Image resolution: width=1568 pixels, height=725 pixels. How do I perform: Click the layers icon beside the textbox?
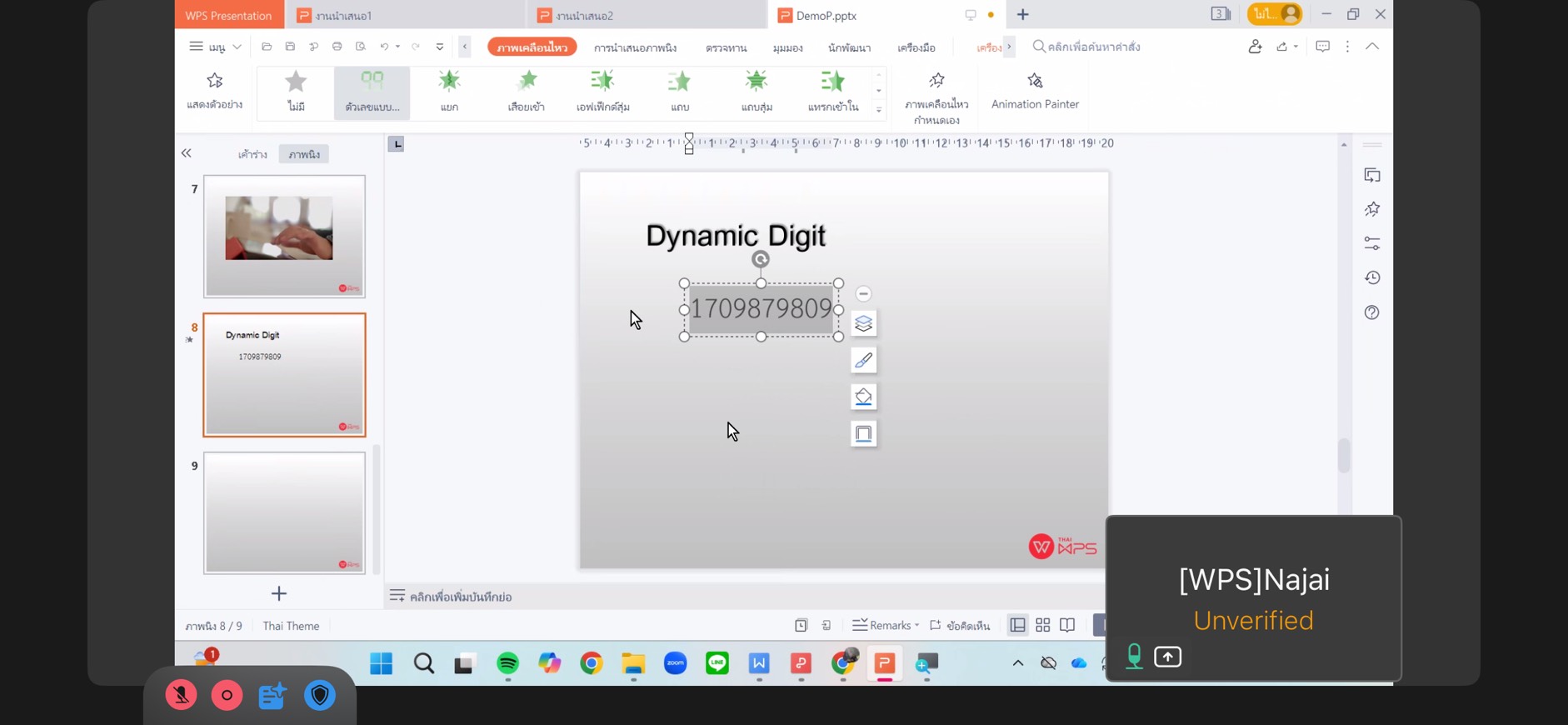[x=863, y=323]
